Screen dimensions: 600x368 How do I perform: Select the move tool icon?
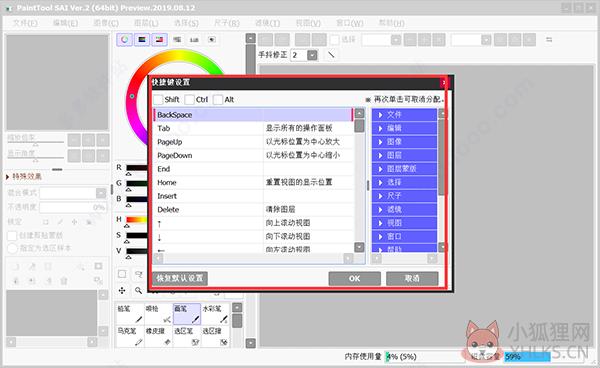(122, 291)
